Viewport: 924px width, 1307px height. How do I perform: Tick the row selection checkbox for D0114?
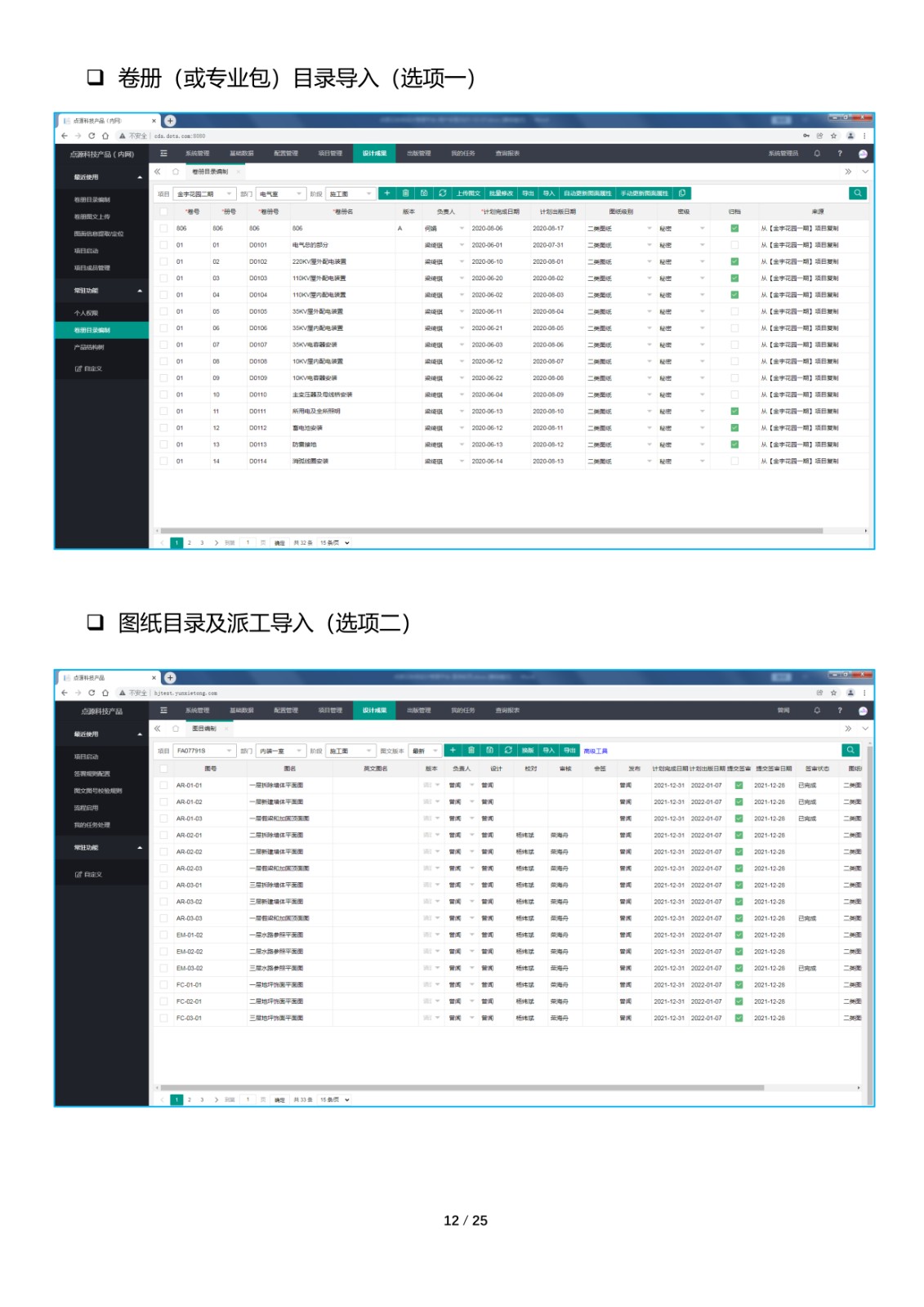point(163,462)
